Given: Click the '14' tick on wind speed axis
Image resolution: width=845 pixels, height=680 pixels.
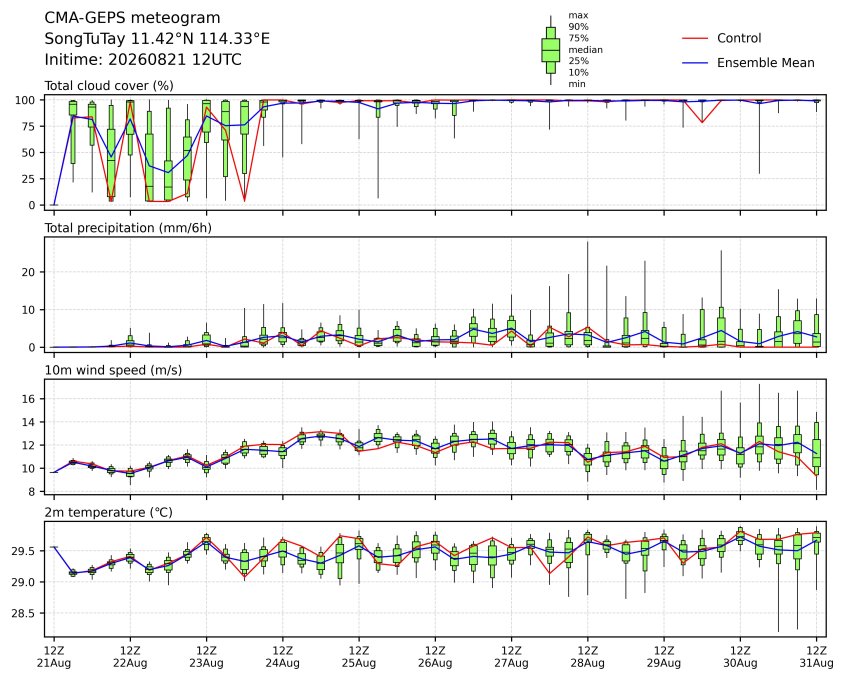Looking at the screenshot, I should tap(29, 422).
